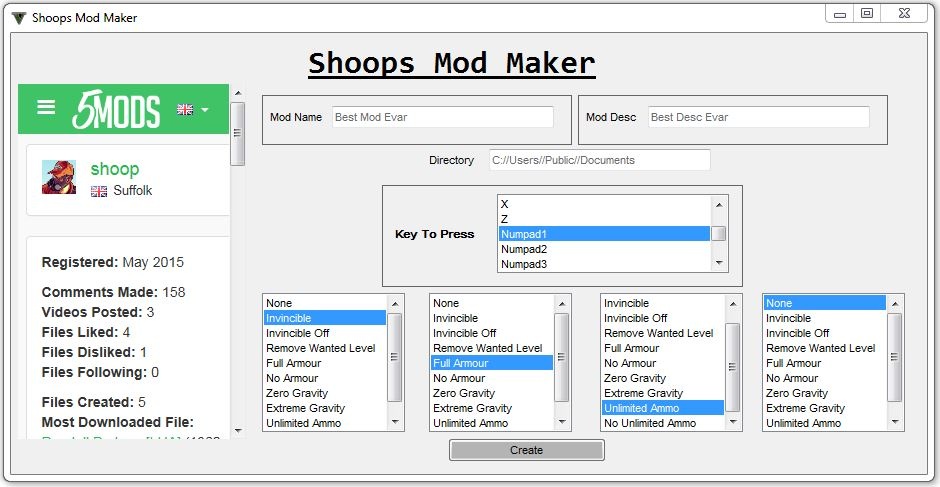
Task: Choose key X in Key To Press list
Action: click(x=505, y=204)
